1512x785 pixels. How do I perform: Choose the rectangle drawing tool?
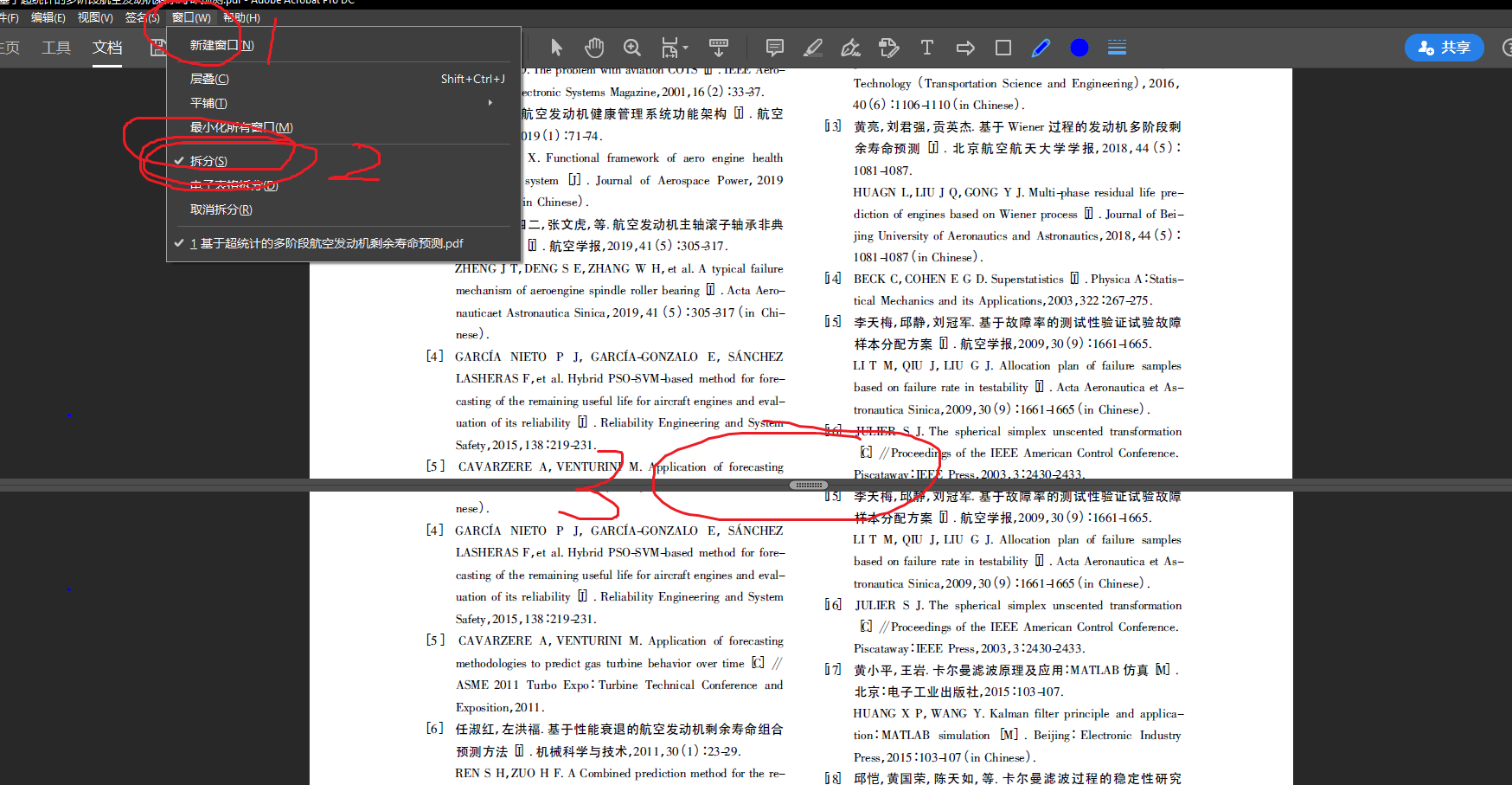coord(1003,48)
